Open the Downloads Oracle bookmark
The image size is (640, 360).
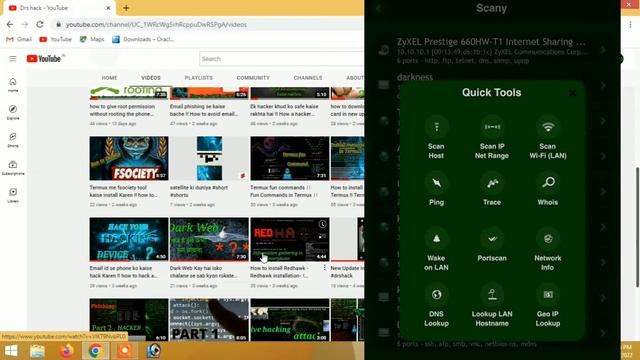[x=143, y=39]
